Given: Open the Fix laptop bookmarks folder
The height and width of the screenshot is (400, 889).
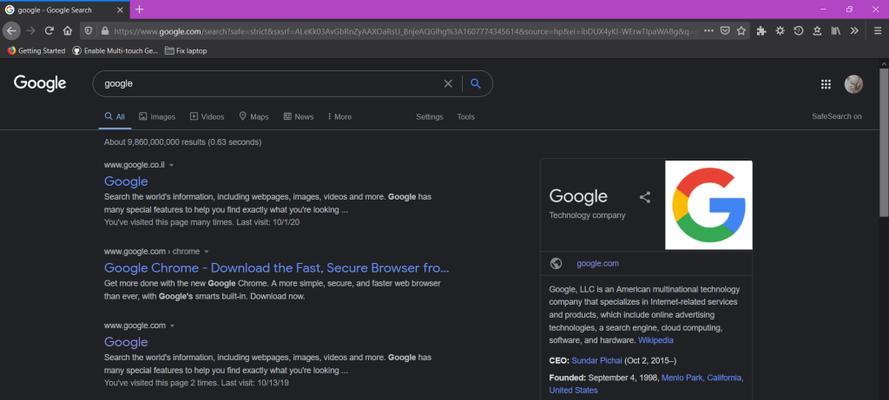Looking at the screenshot, I should click(x=186, y=51).
